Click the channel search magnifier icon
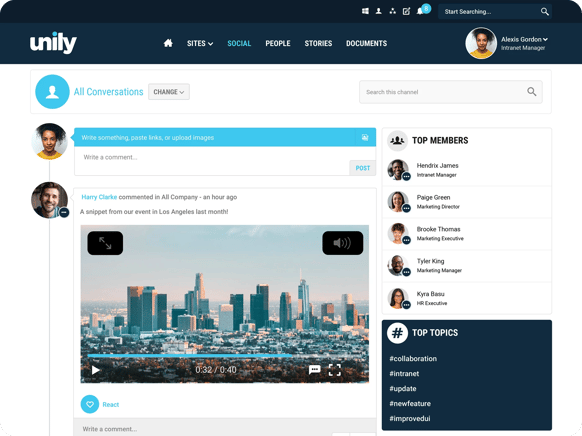This screenshot has width=582, height=436. [x=532, y=92]
